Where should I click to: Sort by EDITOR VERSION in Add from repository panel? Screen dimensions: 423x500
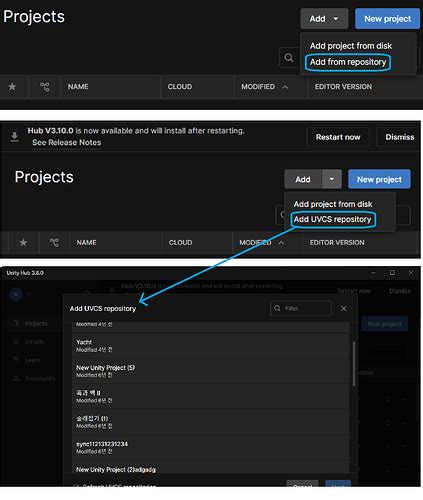(343, 87)
